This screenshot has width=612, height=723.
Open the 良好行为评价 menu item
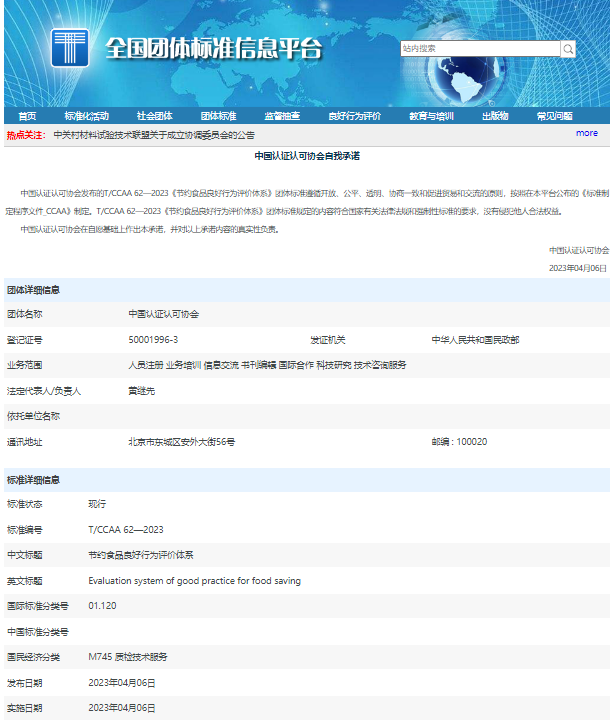click(355, 116)
